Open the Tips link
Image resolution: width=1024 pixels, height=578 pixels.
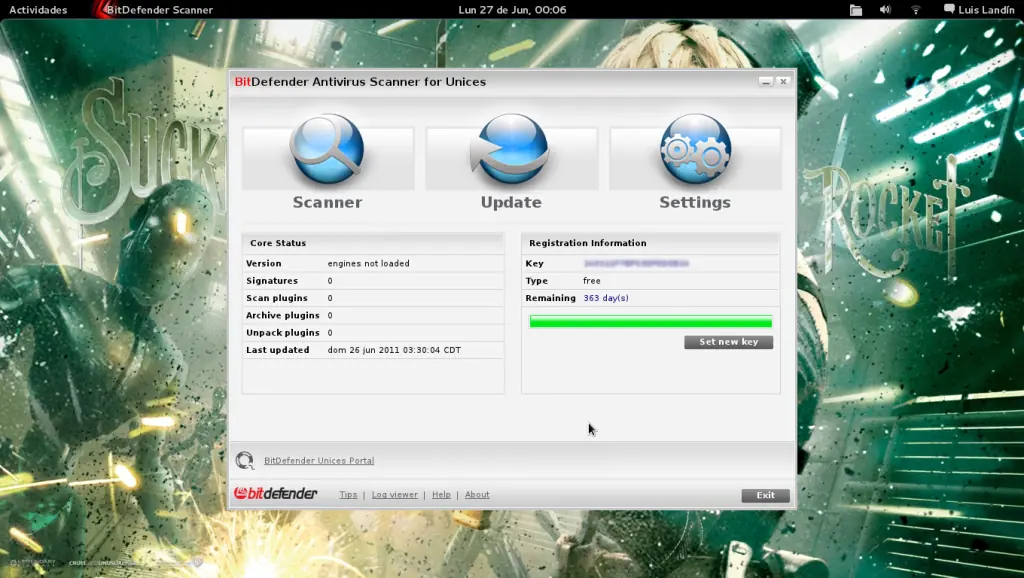point(348,494)
